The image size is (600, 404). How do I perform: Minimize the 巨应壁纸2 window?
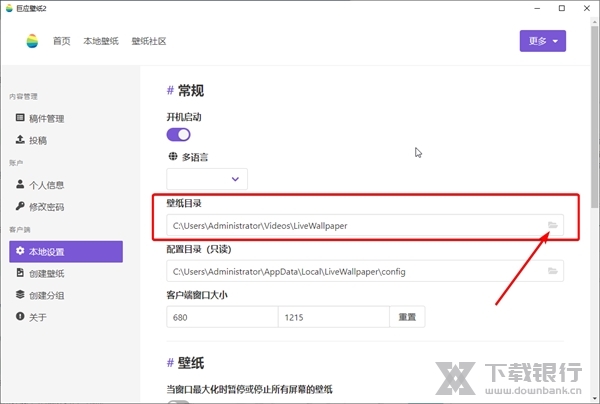pyautogui.click(x=537, y=8)
